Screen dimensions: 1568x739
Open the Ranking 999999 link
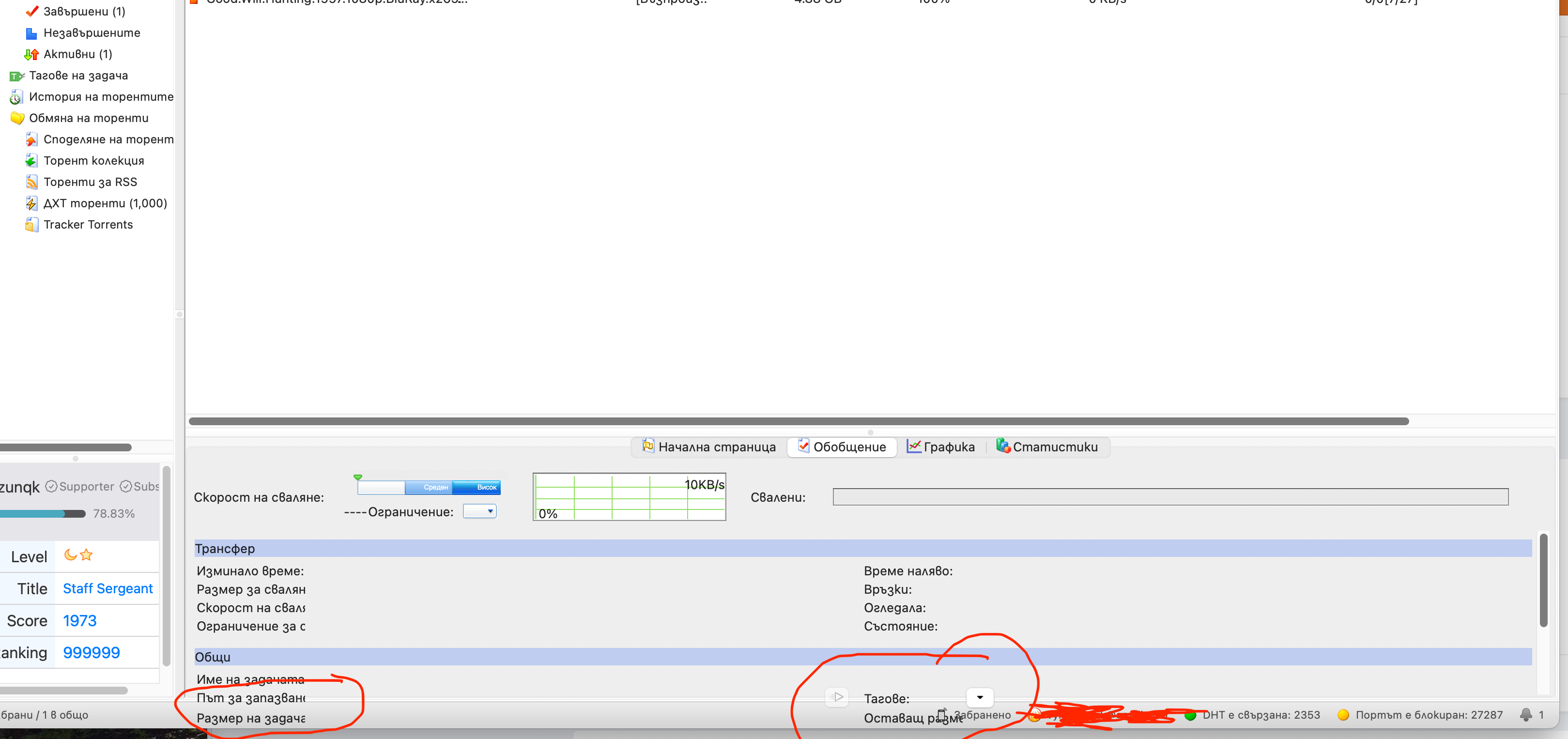pyautogui.click(x=92, y=653)
